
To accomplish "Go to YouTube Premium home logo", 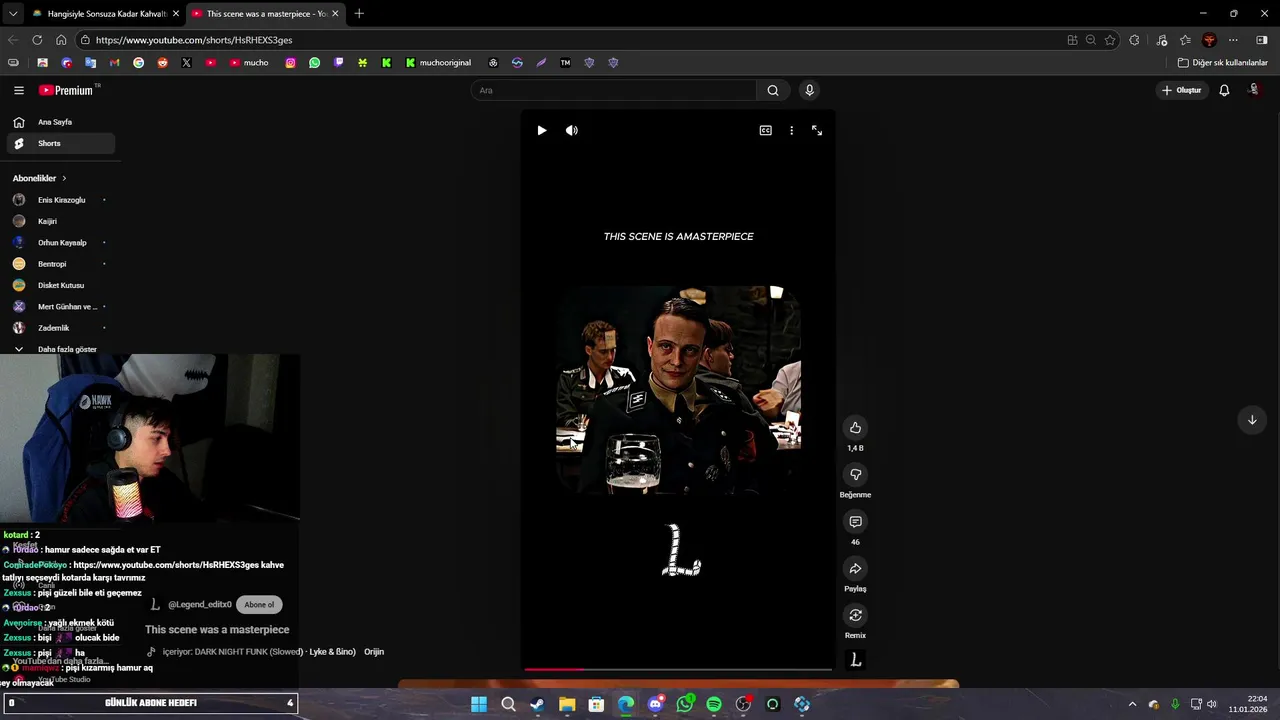I will pos(66,90).
